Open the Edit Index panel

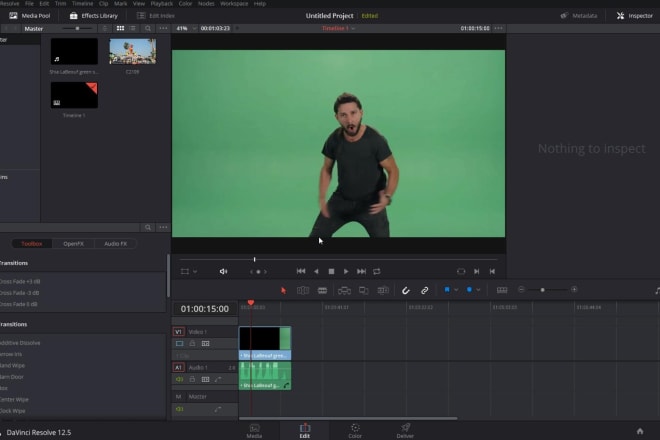point(156,16)
